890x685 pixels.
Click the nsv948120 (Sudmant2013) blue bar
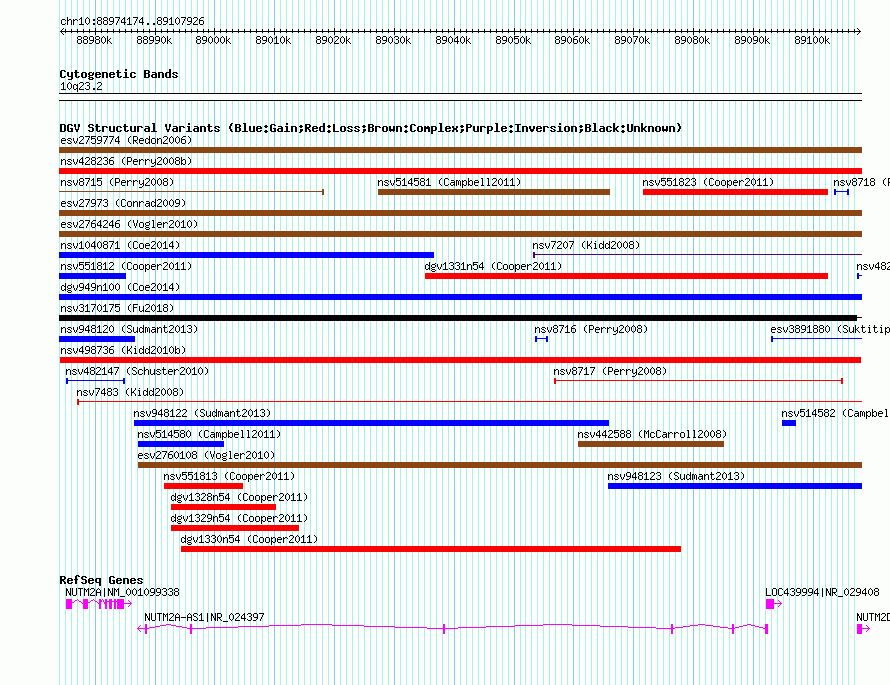(x=97, y=339)
